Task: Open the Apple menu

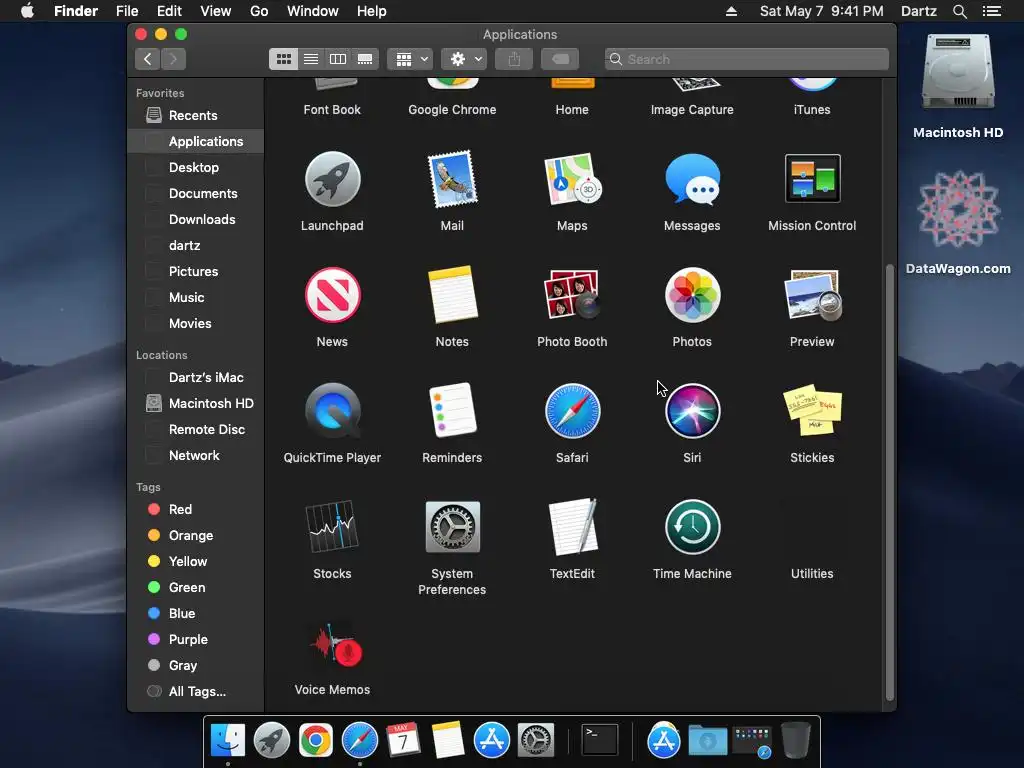Action: (27, 11)
